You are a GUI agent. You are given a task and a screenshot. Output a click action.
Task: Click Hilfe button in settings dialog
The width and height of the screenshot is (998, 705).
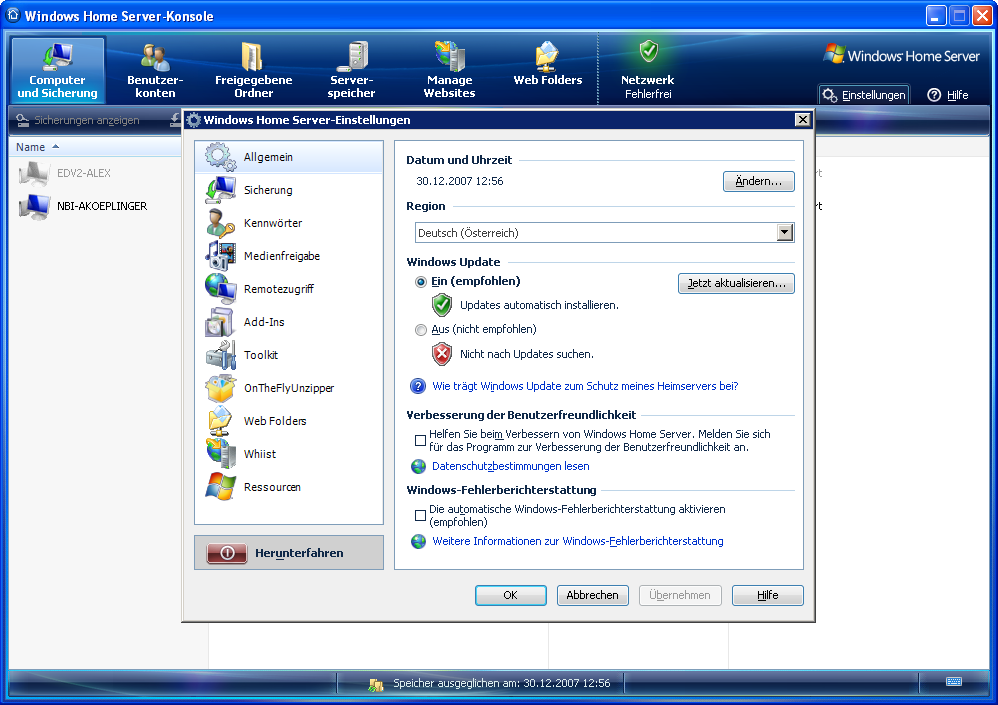coord(768,595)
